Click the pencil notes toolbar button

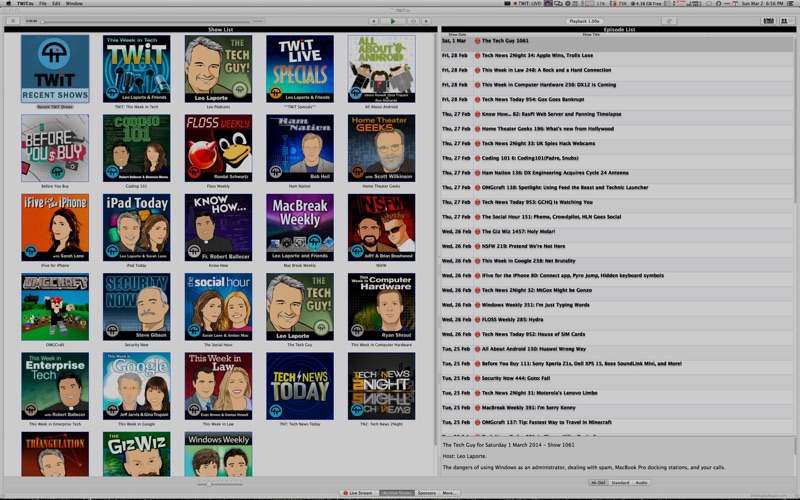[x=669, y=21]
